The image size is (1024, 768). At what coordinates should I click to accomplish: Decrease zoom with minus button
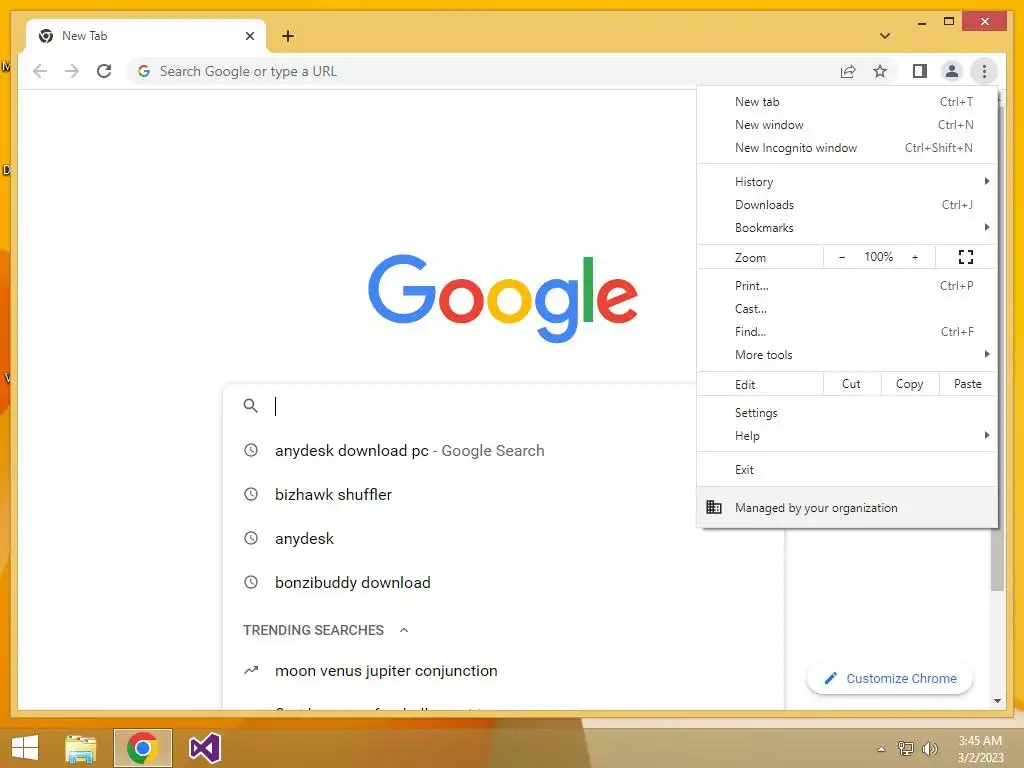842,257
